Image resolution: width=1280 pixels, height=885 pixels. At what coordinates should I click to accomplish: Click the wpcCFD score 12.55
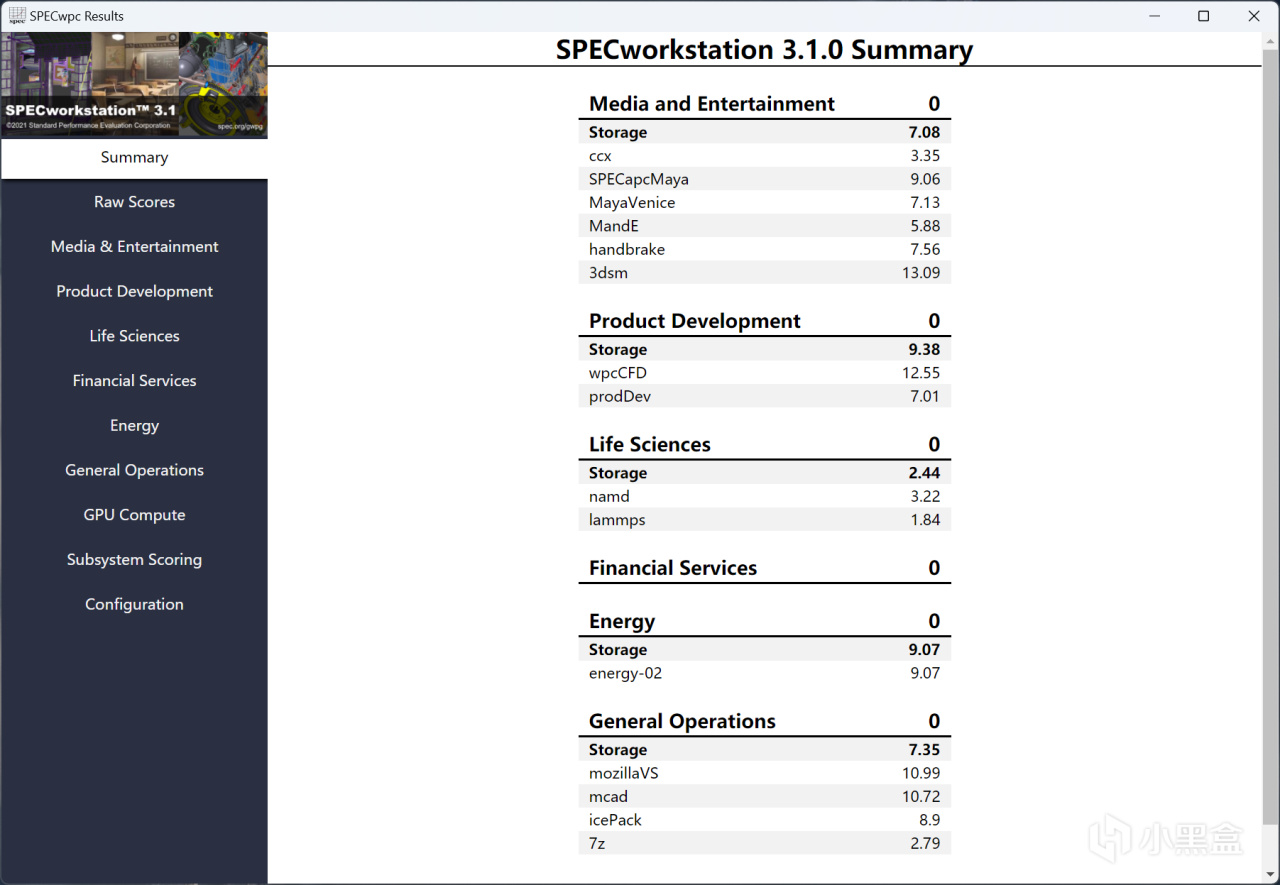(921, 373)
